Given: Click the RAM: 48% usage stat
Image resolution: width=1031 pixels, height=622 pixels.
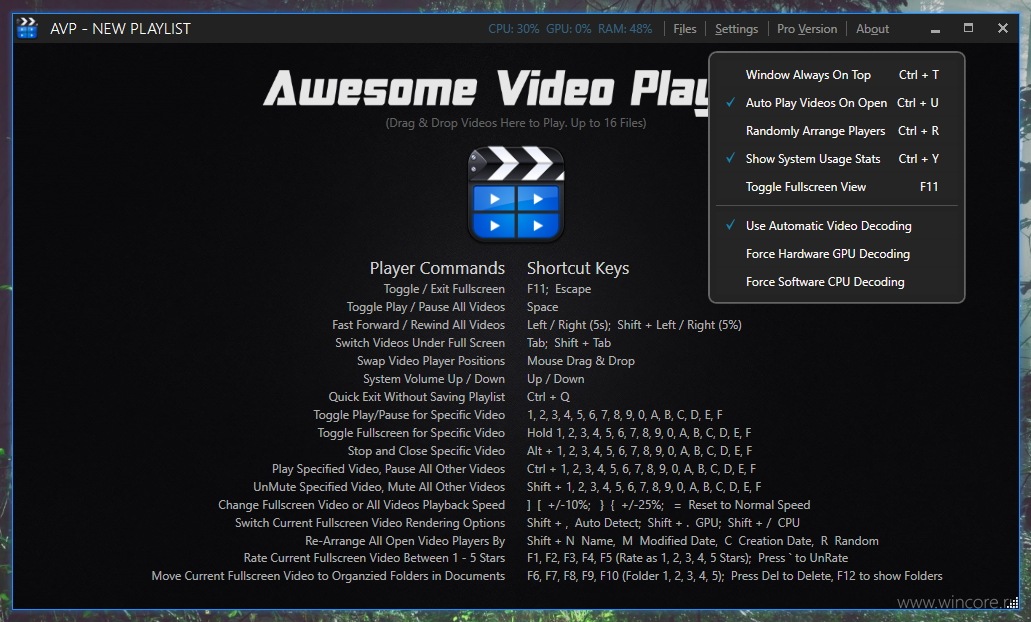Looking at the screenshot, I should pos(625,29).
